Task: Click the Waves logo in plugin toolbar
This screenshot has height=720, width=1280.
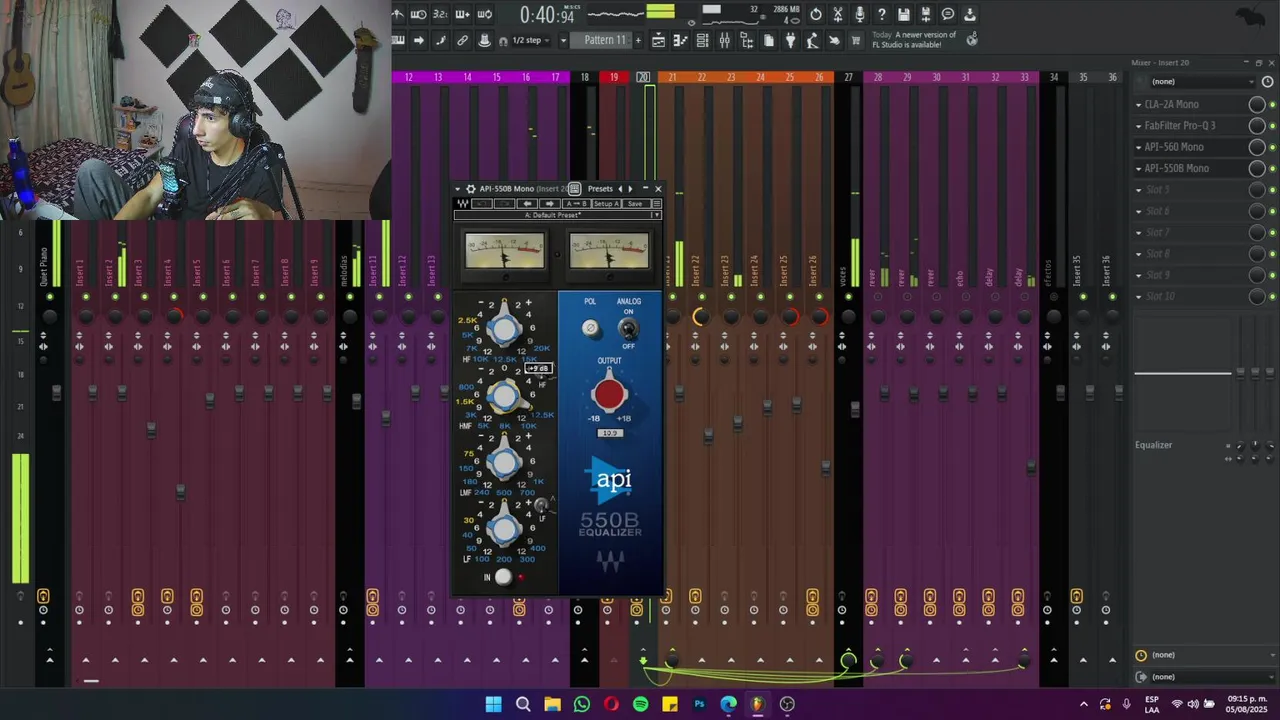Action: click(x=463, y=204)
